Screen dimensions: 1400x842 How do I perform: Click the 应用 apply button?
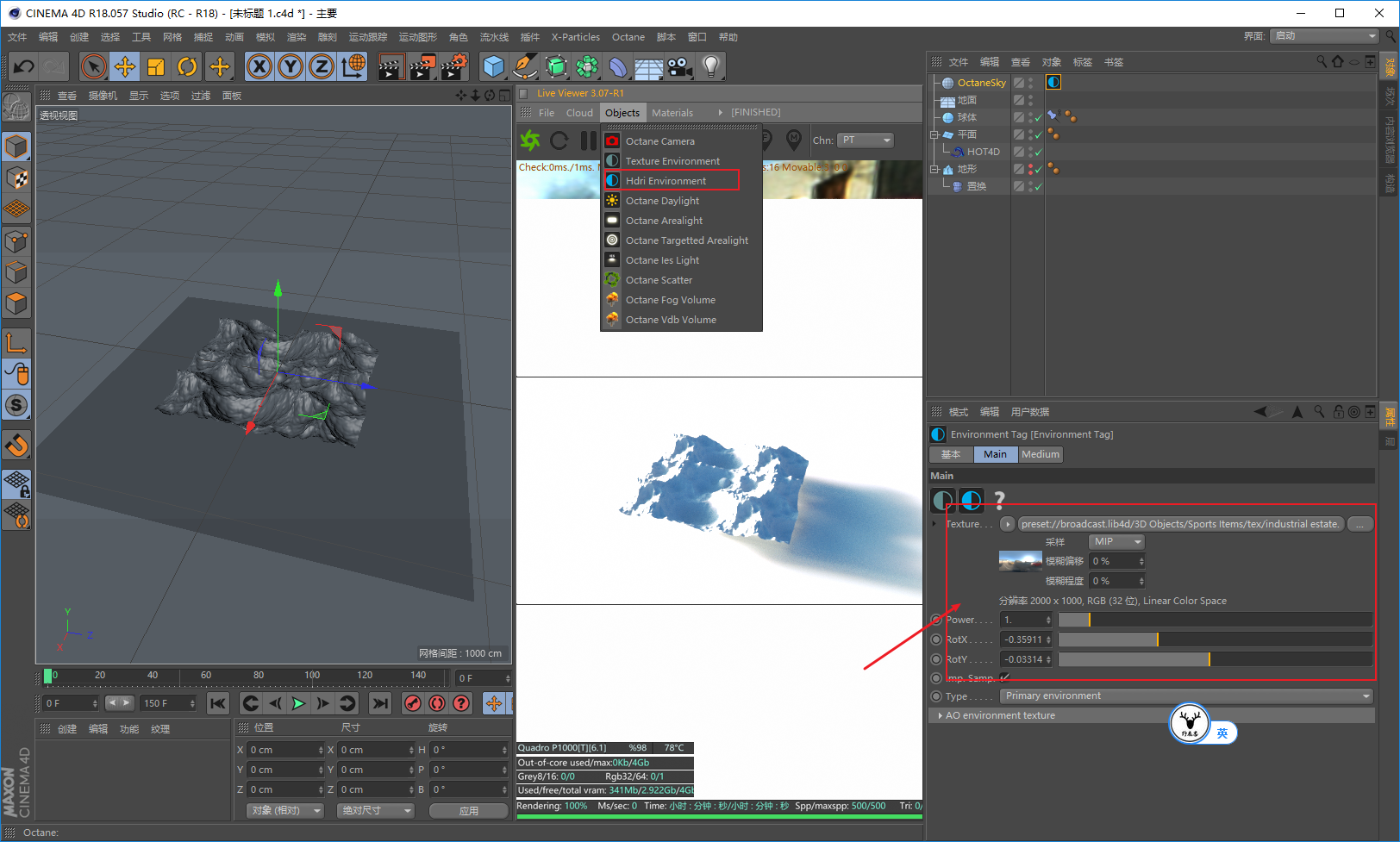tap(468, 811)
